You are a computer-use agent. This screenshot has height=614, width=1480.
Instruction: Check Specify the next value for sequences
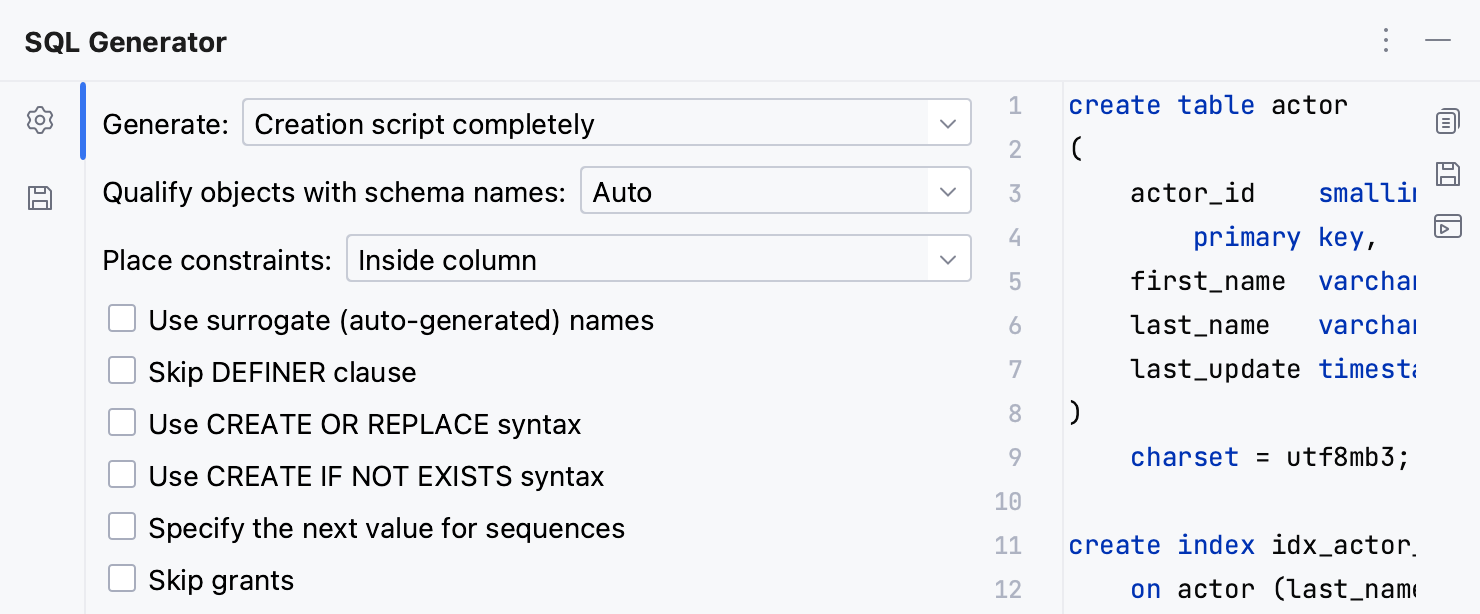[121, 525]
